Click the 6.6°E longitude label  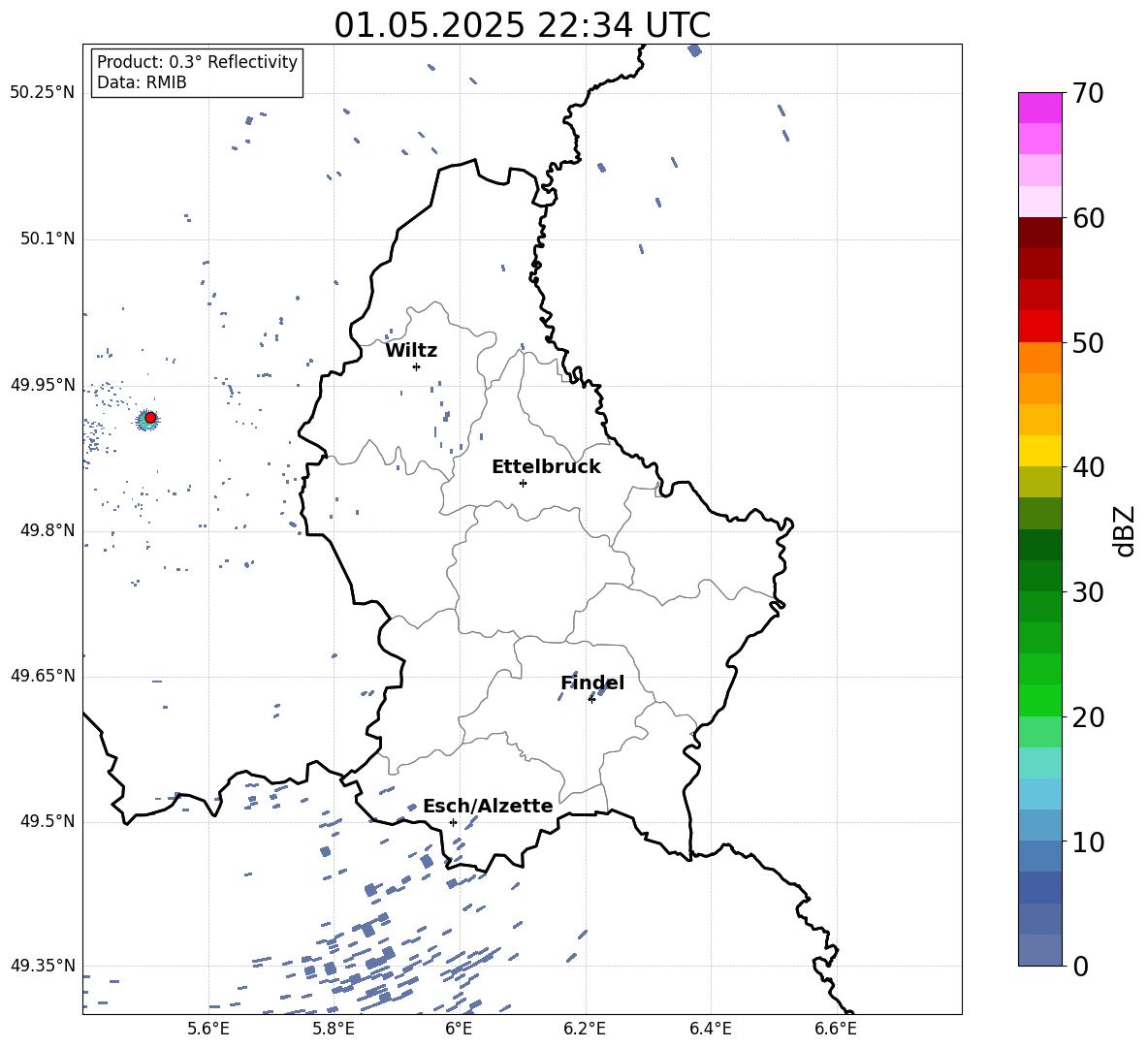[836, 1029]
